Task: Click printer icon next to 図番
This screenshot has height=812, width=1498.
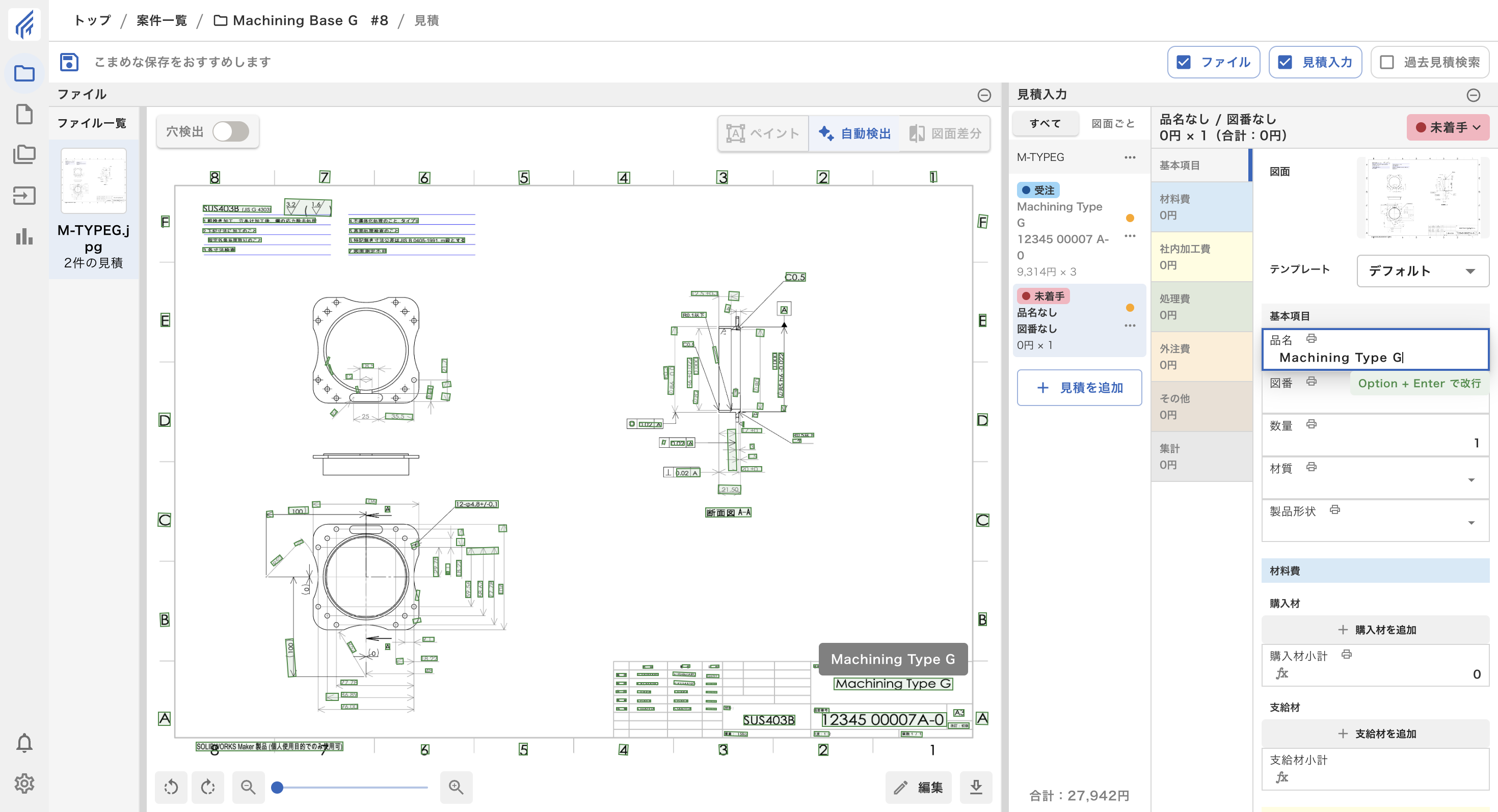Action: tap(1312, 382)
